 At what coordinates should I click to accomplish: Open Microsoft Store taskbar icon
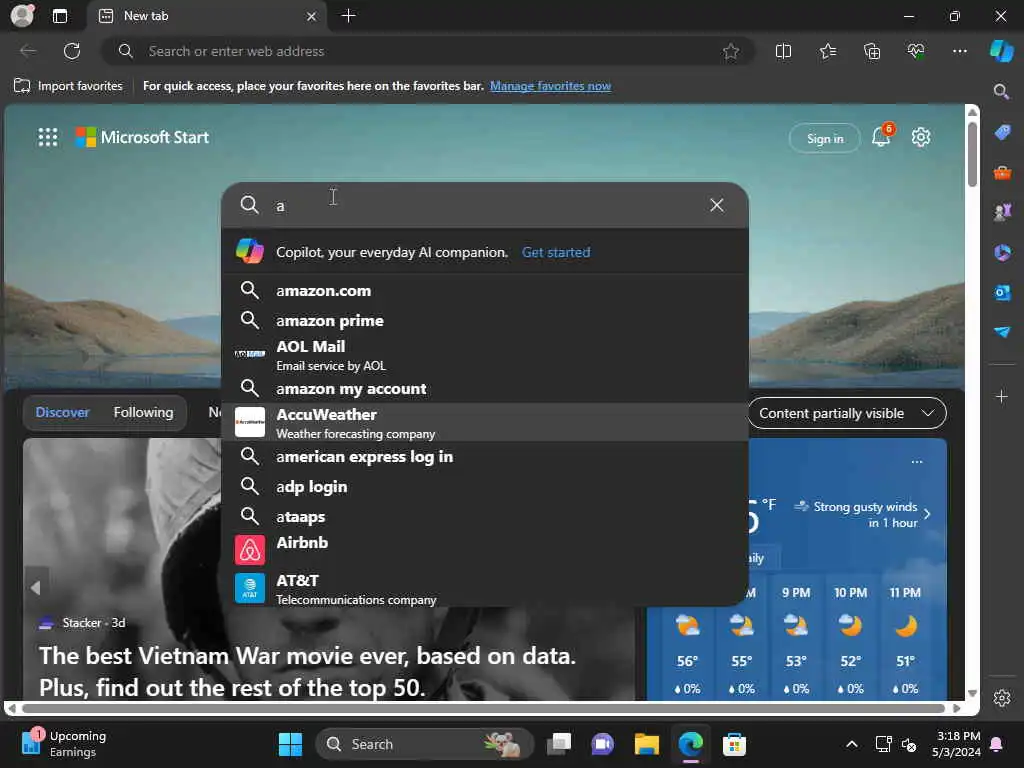pos(734,744)
